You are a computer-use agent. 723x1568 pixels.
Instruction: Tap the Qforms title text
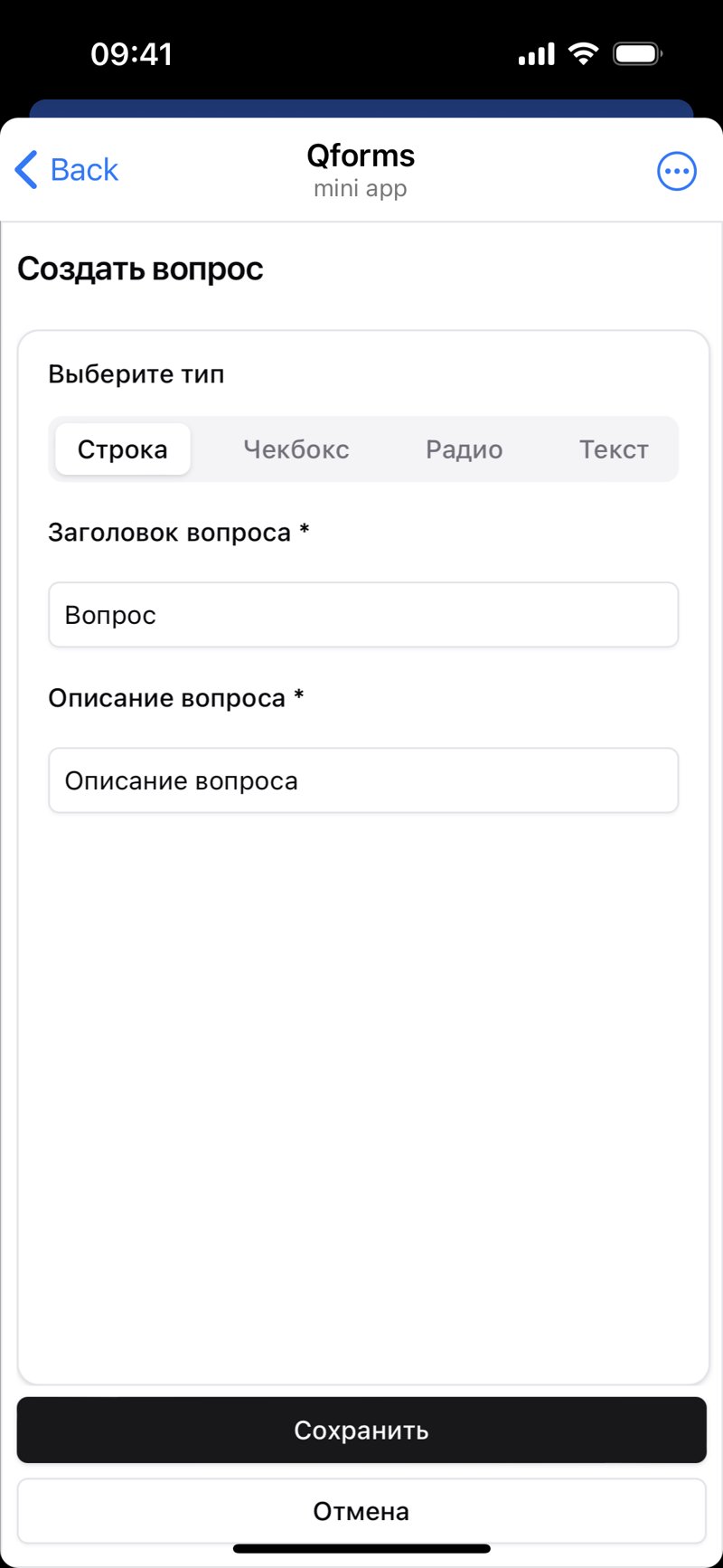(361, 156)
